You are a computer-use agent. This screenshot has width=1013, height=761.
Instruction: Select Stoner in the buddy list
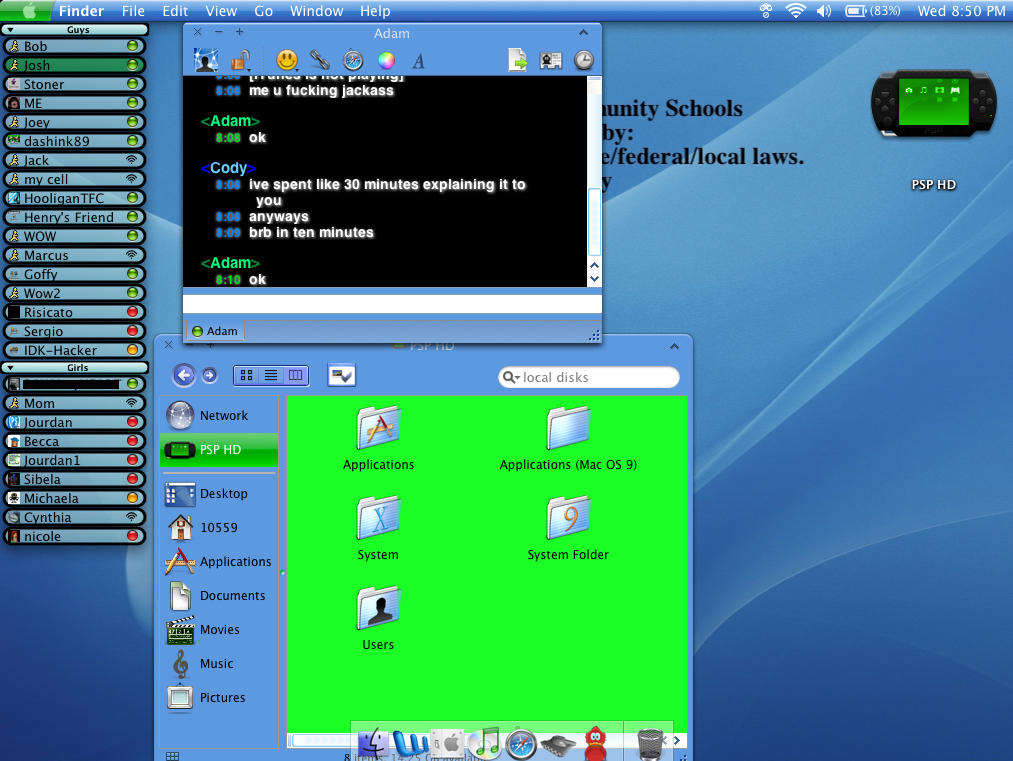[74, 84]
